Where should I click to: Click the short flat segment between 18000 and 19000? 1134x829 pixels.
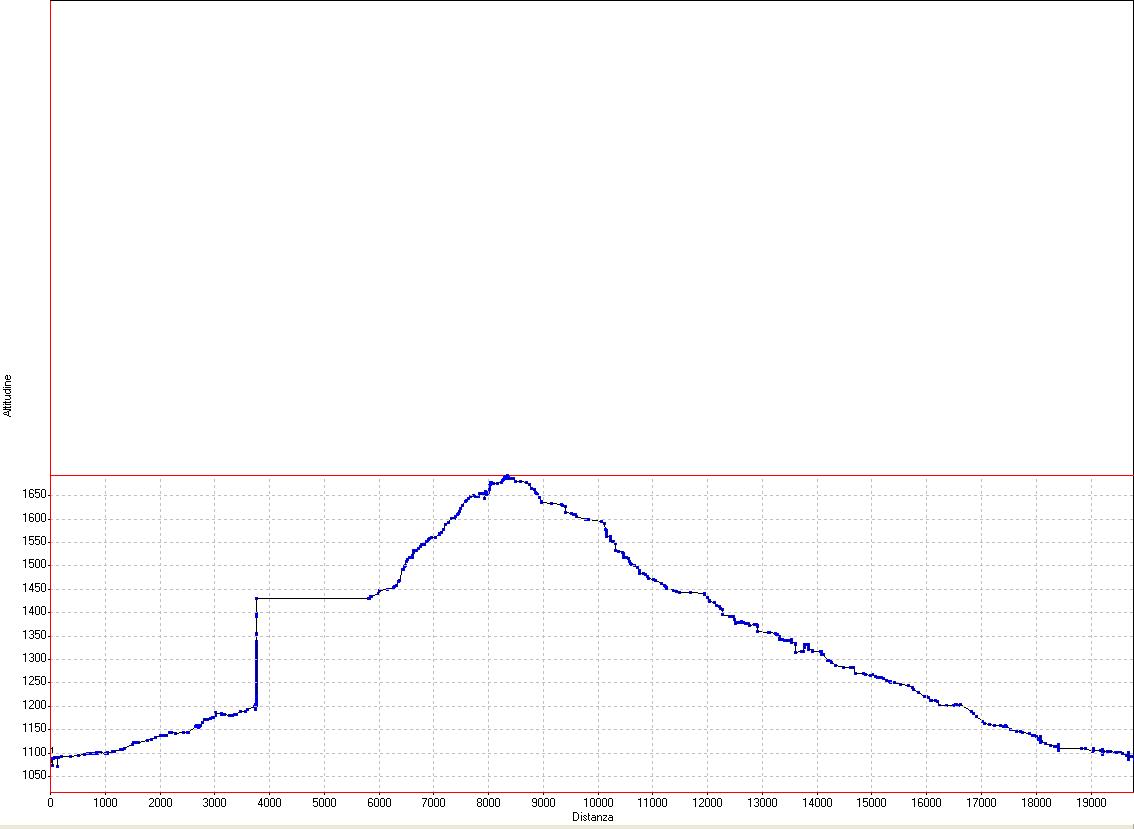pyautogui.click(x=1072, y=748)
